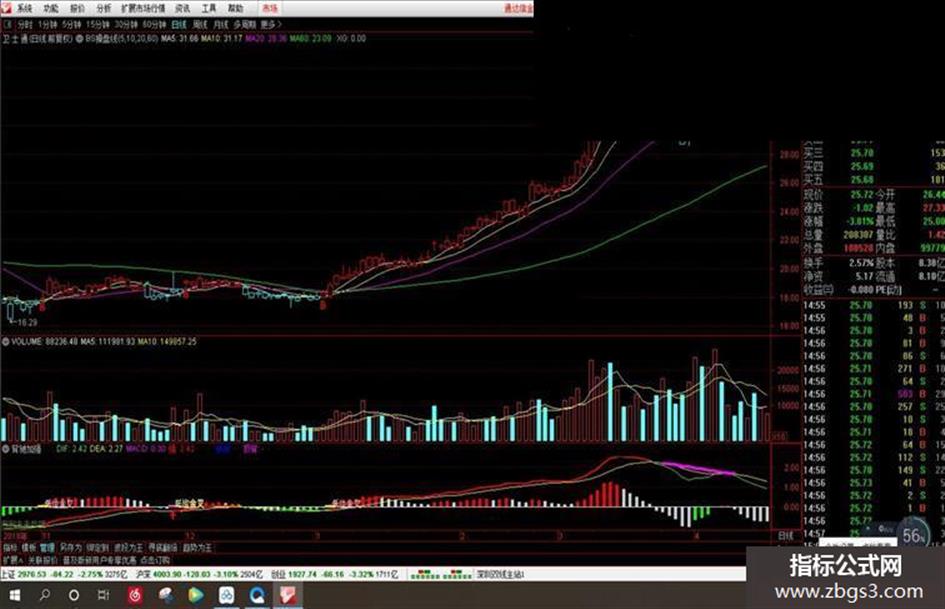The width and height of the screenshot is (945, 609).
Task: Open the 报价 menu
Action: 77,8
